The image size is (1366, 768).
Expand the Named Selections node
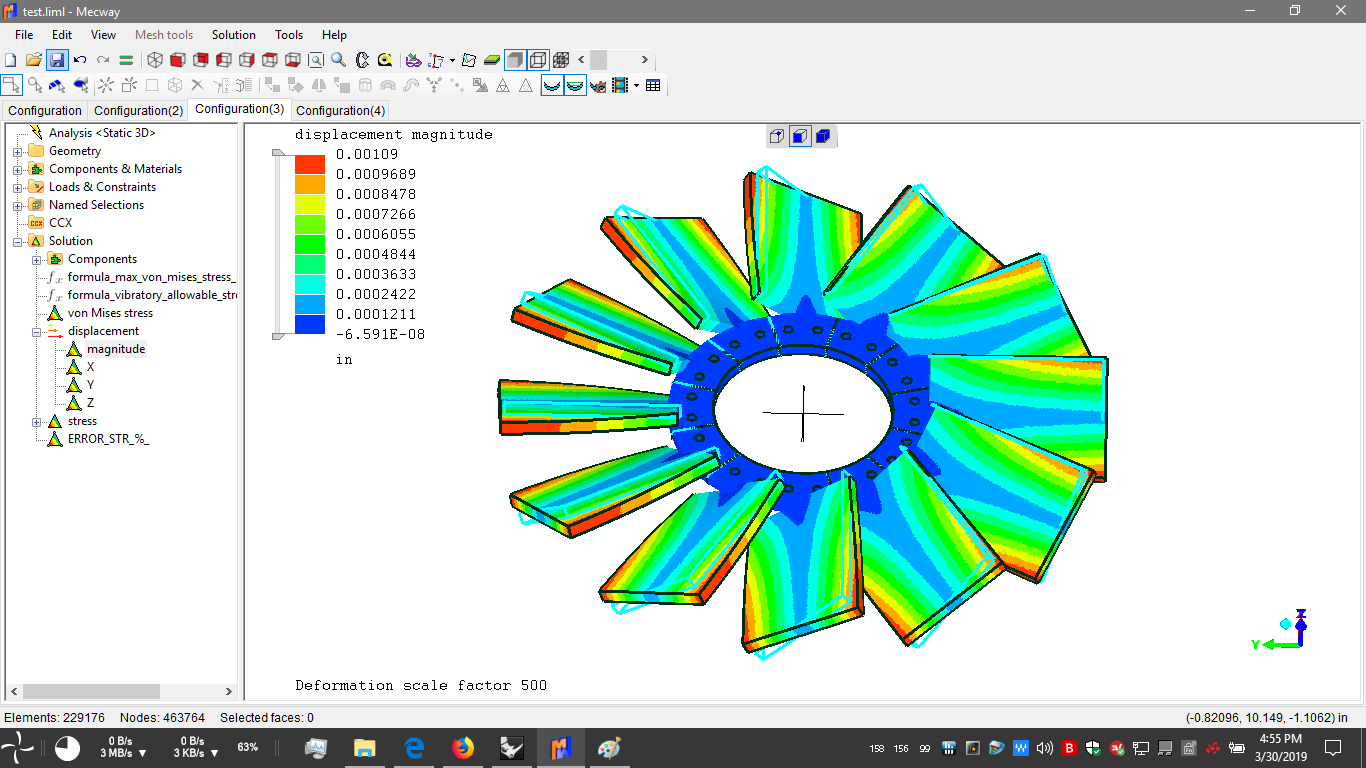click(17, 206)
